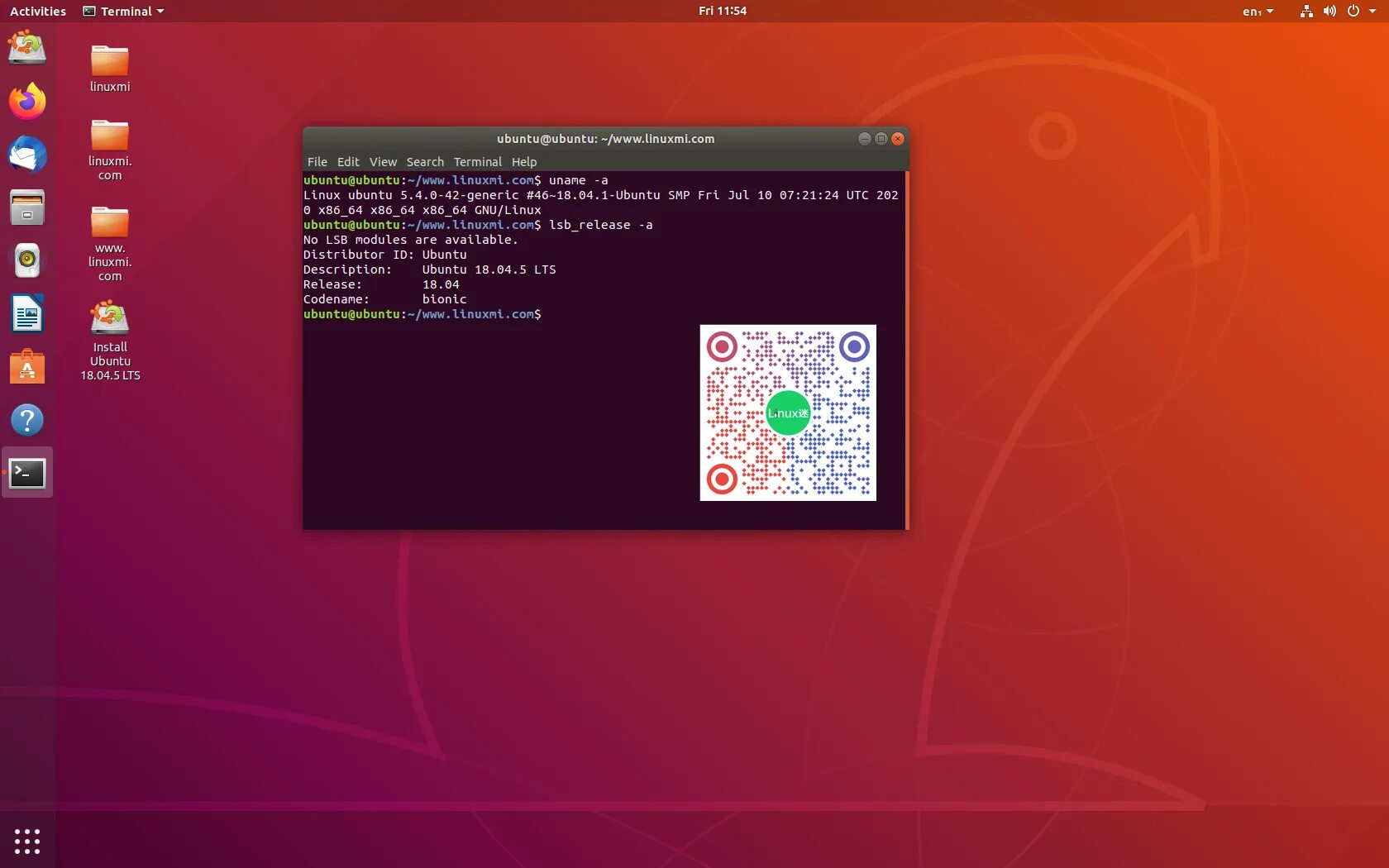
Task: Open the Help icon in the dock
Action: tap(27, 420)
